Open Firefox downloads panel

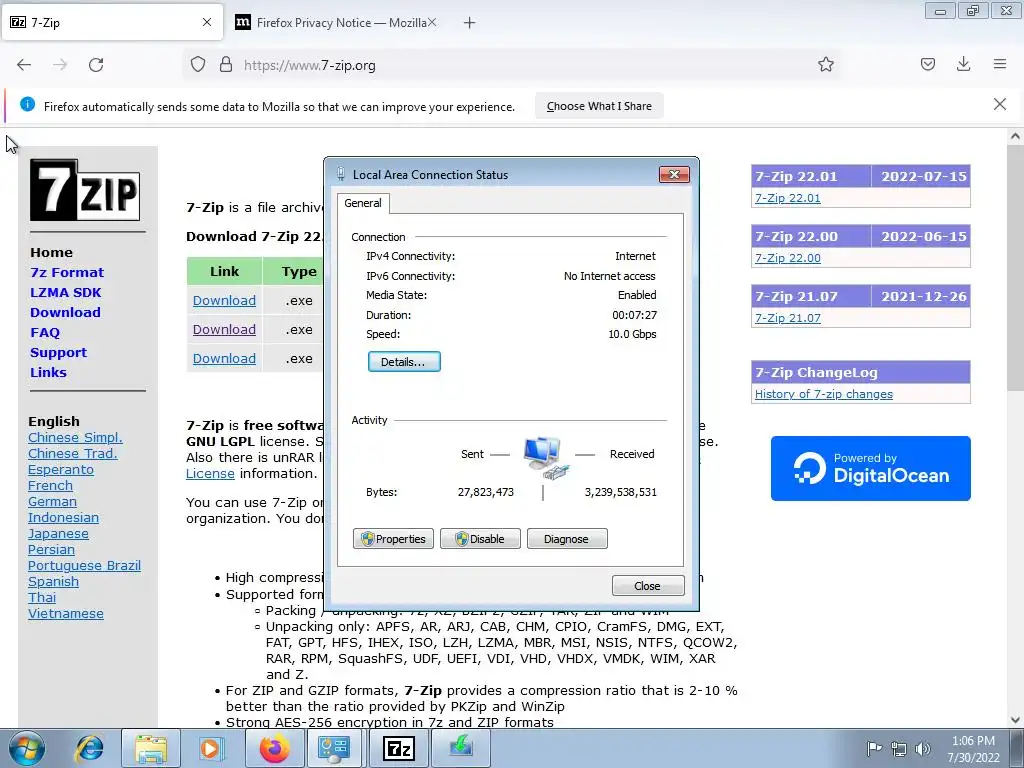pyautogui.click(x=963, y=65)
